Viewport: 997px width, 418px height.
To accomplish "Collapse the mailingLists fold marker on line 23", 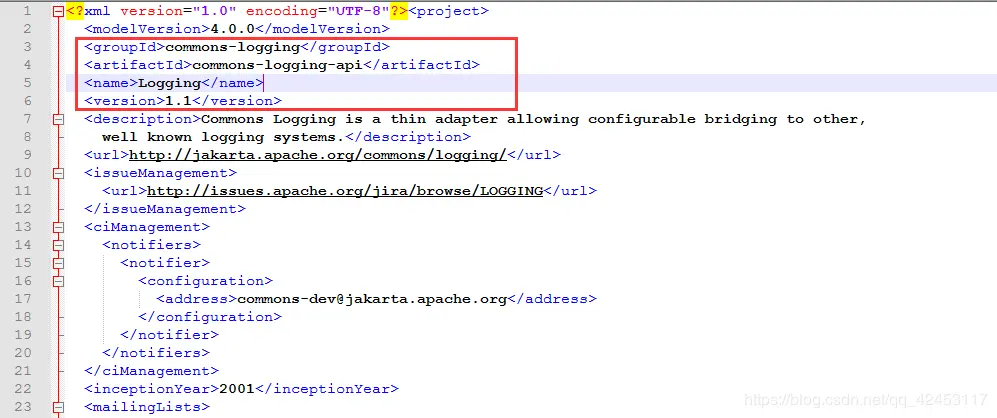I will pos(58,407).
